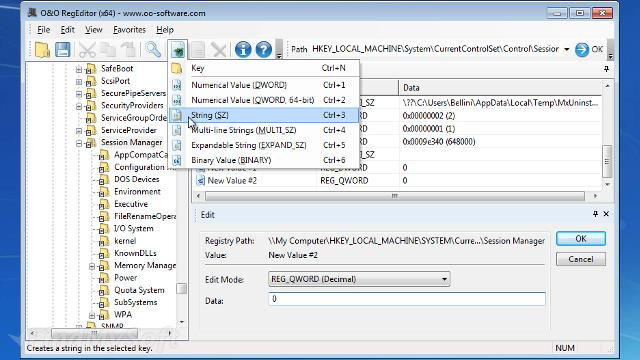This screenshot has width=640, height=360.
Task: Open the Path history dropdown arrow
Action: click(x=567, y=49)
